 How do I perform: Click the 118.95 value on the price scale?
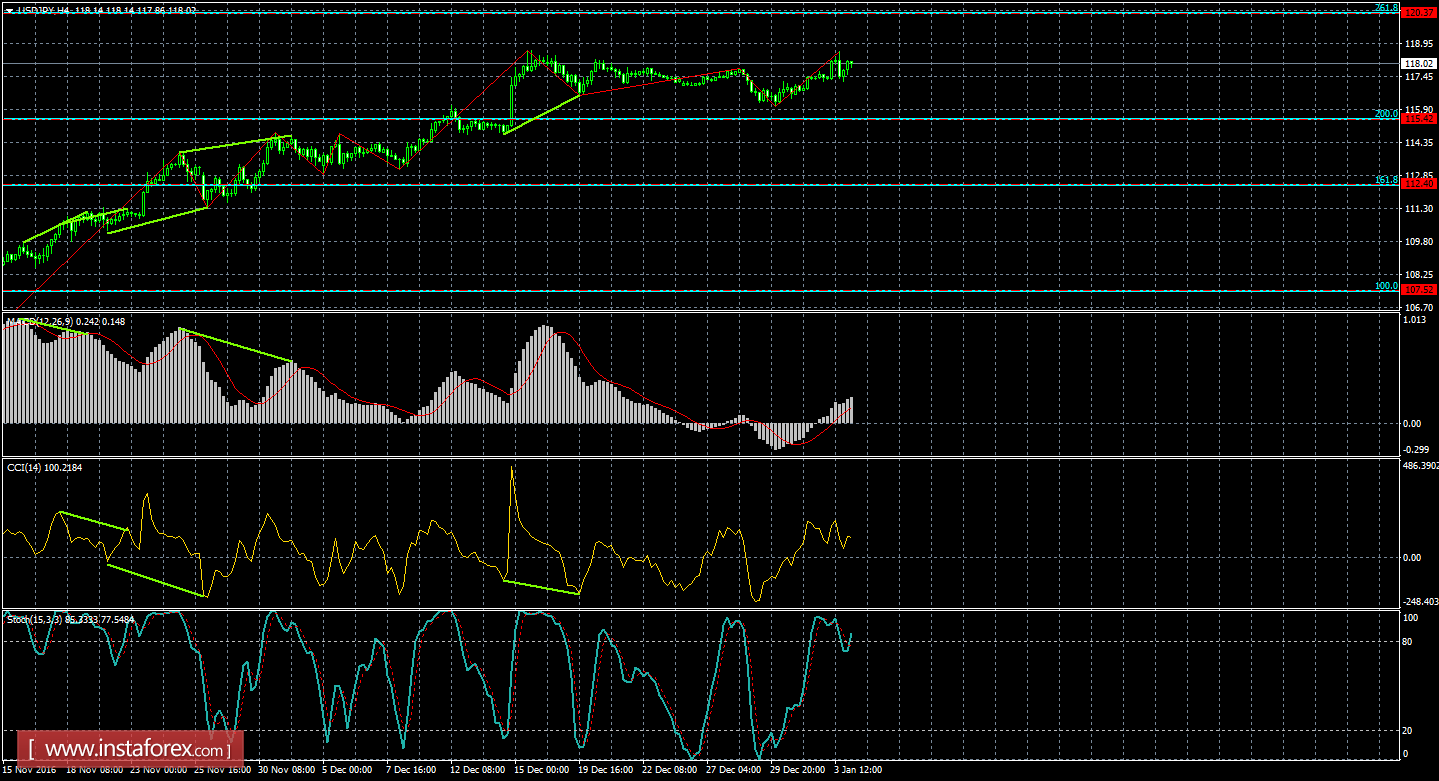point(1418,44)
